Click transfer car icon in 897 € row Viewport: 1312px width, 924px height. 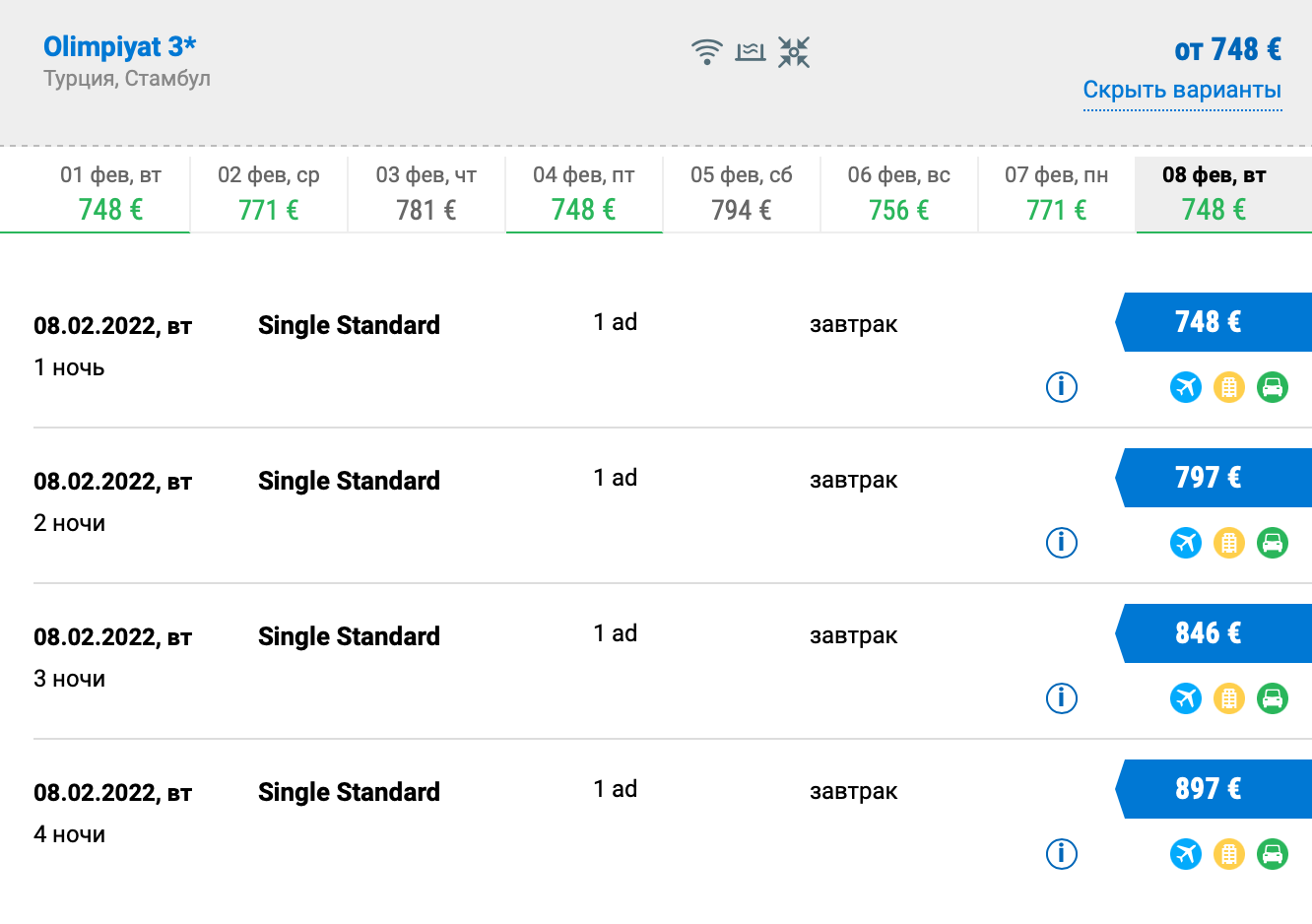click(x=1273, y=854)
